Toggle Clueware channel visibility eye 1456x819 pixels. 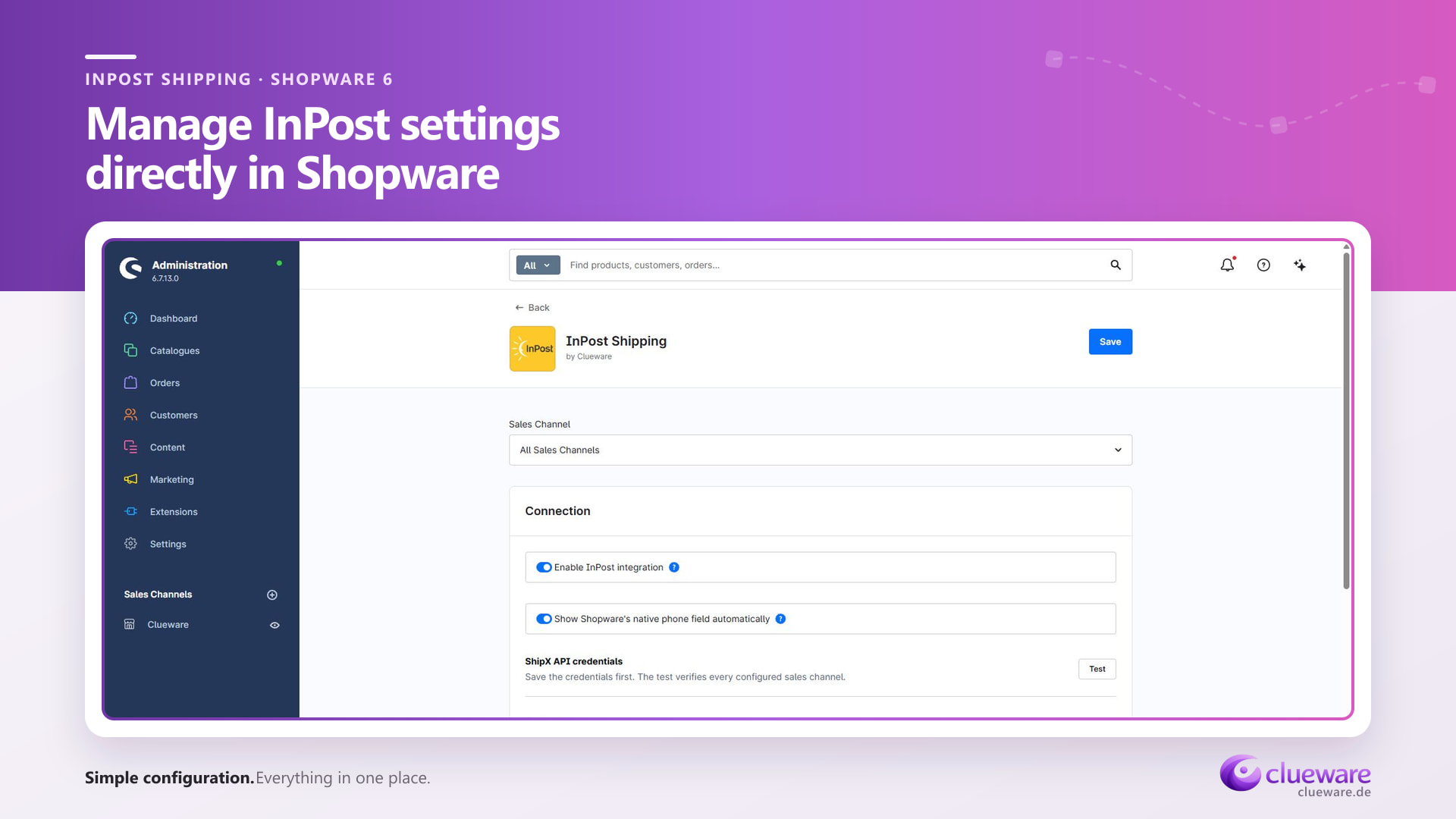coord(275,626)
